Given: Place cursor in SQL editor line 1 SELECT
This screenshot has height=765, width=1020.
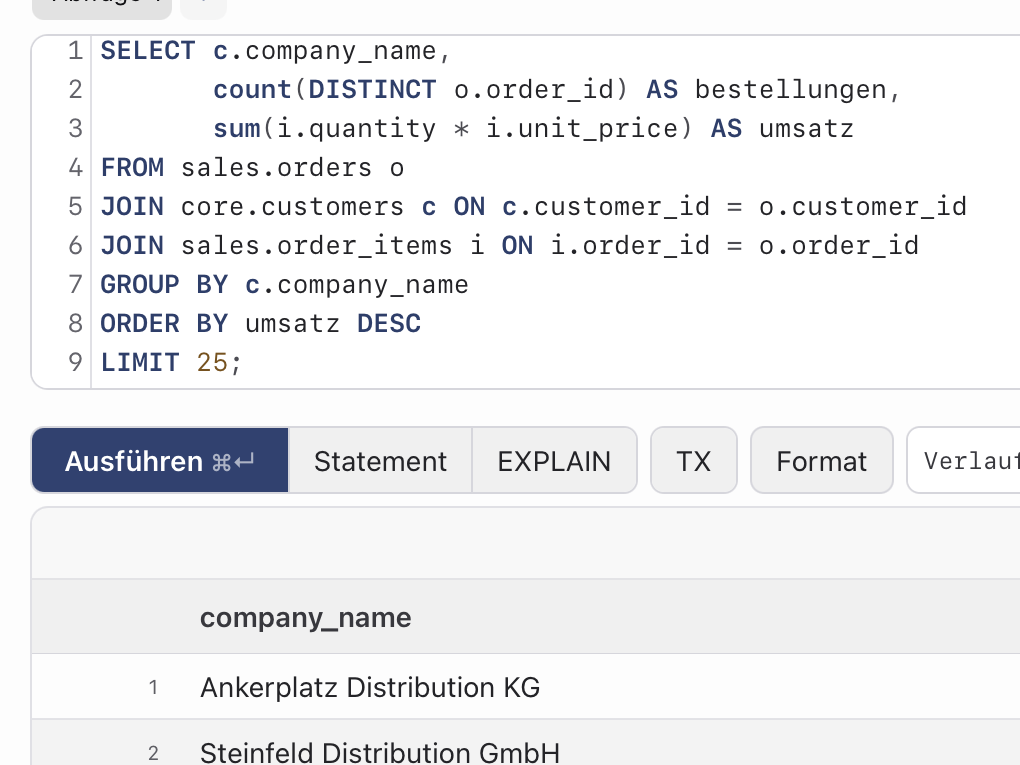Looking at the screenshot, I should pyautogui.click(x=148, y=51).
